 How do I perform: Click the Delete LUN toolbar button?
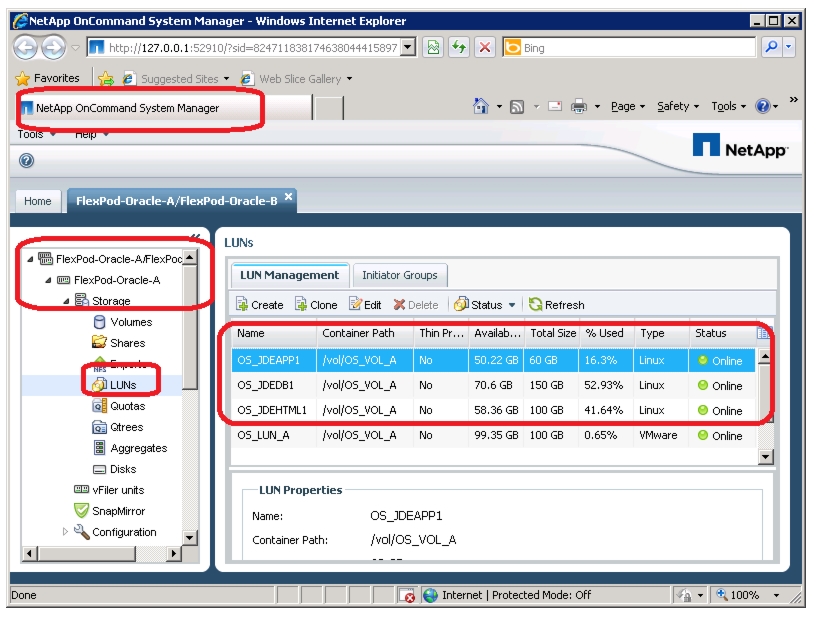(416, 305)
